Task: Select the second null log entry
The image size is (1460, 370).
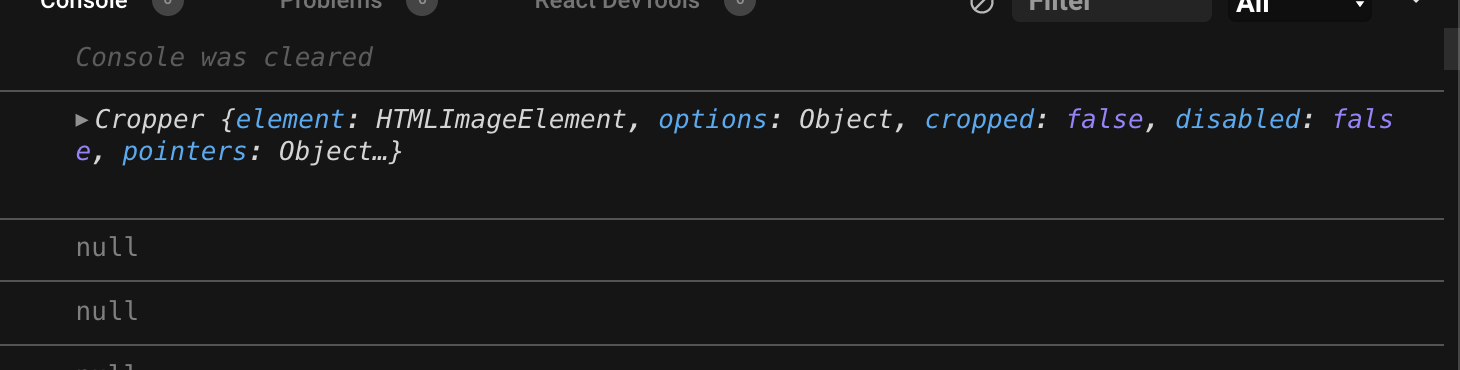Action: click(x=722, y=312)
